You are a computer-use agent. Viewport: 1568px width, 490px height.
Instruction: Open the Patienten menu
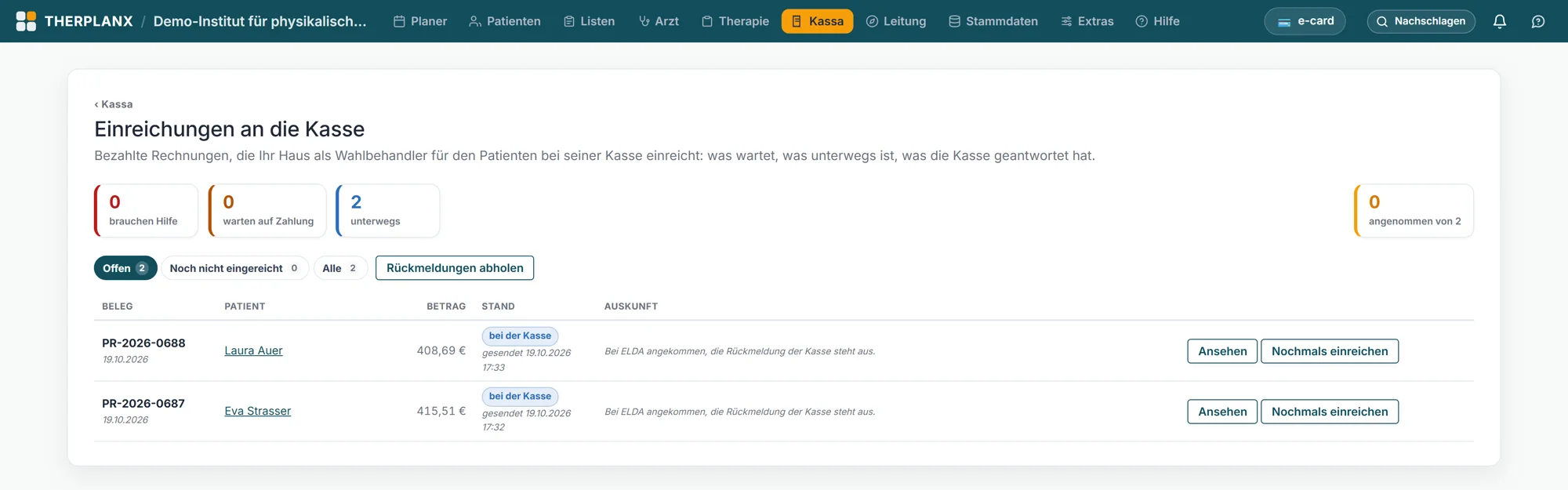point(505,21)
